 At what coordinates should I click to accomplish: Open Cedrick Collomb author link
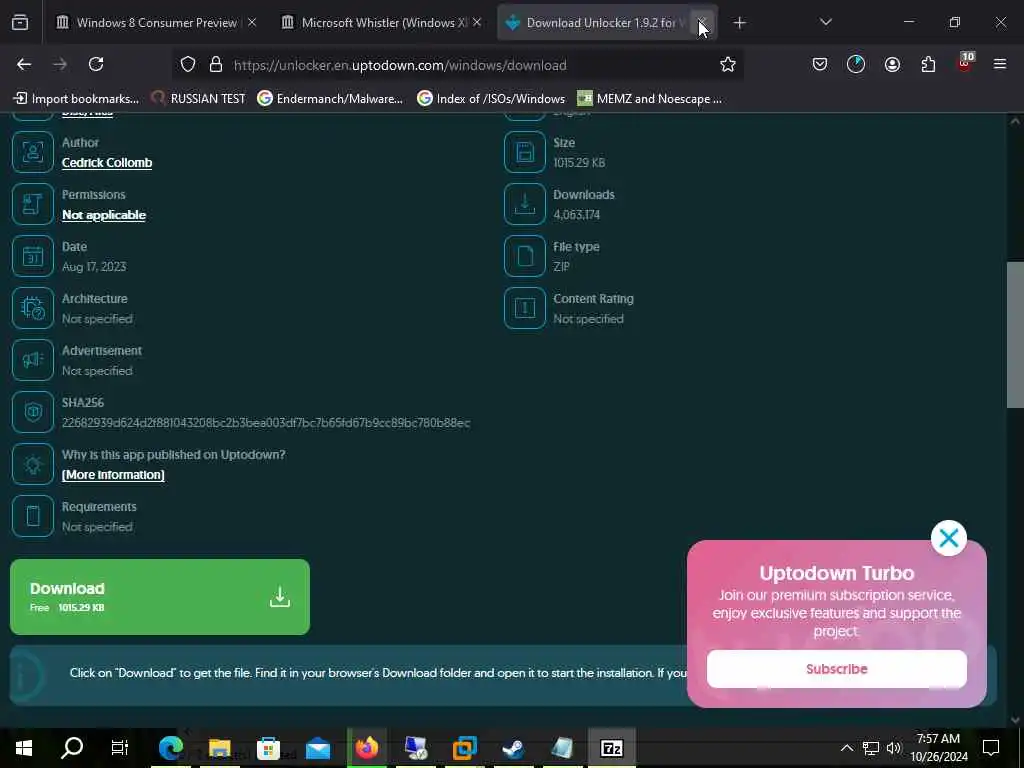click(x=107, y=163)
